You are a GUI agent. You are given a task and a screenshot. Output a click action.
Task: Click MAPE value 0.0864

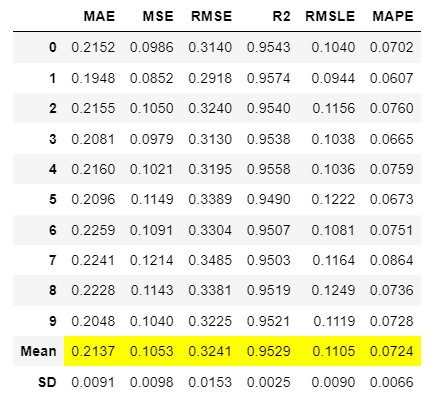click(392, 260)
